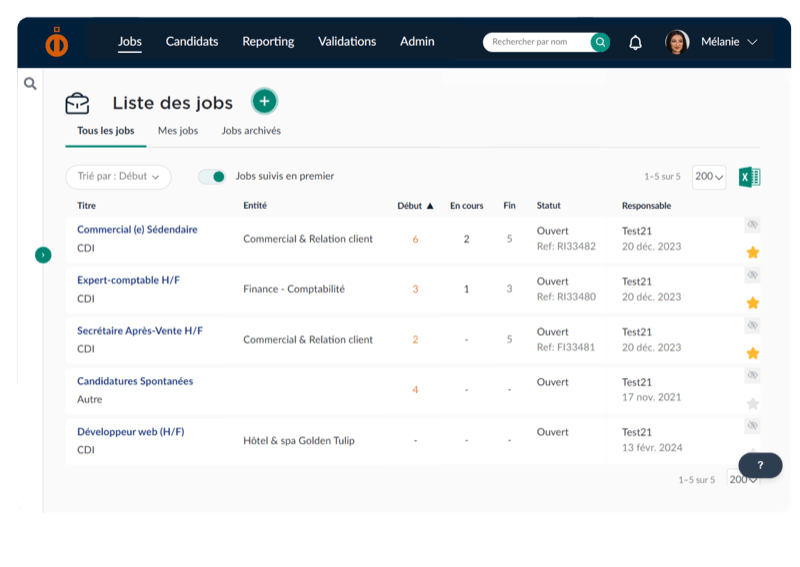Open the notifications bell
The width and height of the screenshot is (800, 567).
coord(635,42)
